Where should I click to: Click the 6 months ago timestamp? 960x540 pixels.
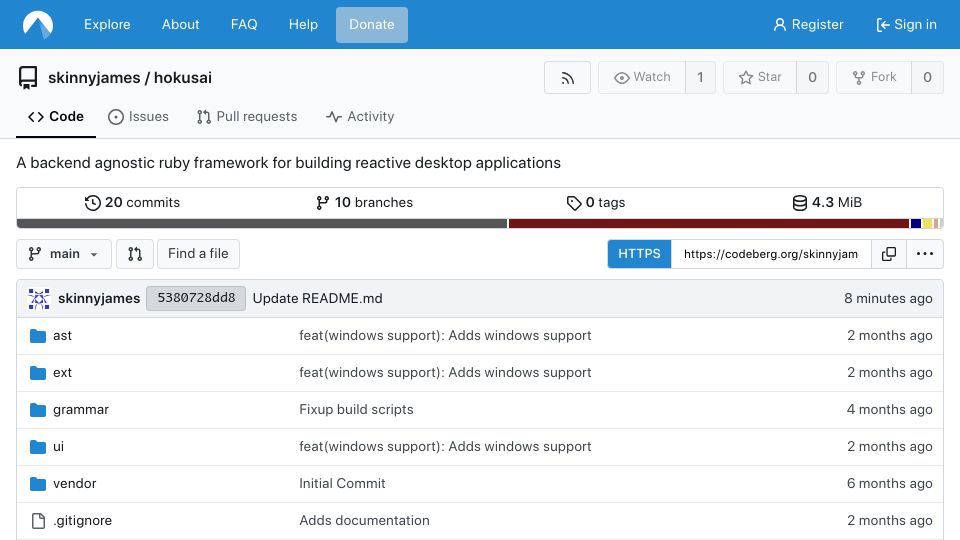pyautogui.click(x=890, y=484)
